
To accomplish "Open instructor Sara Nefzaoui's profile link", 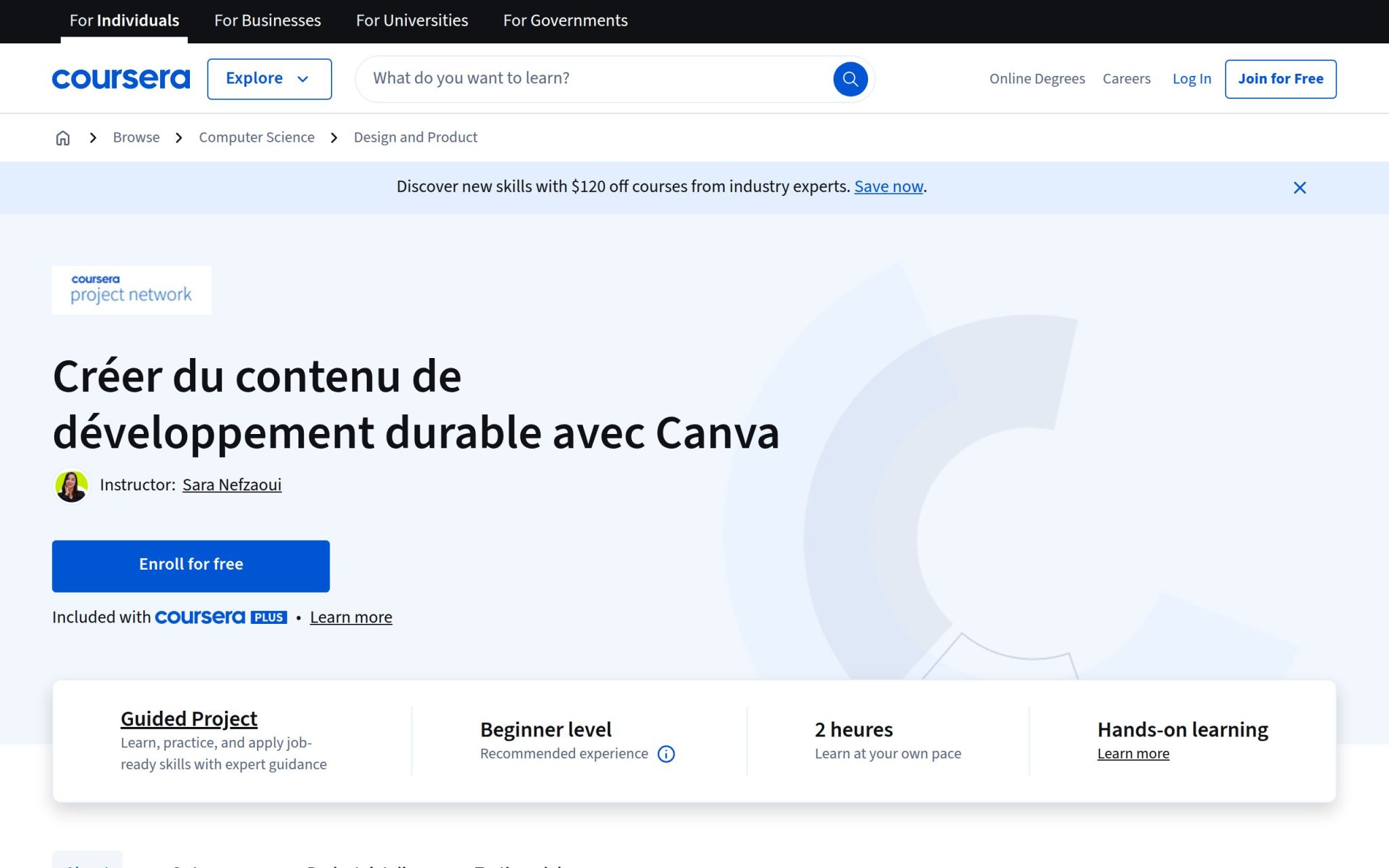I will pyautogui.click(x=232, y=485).
